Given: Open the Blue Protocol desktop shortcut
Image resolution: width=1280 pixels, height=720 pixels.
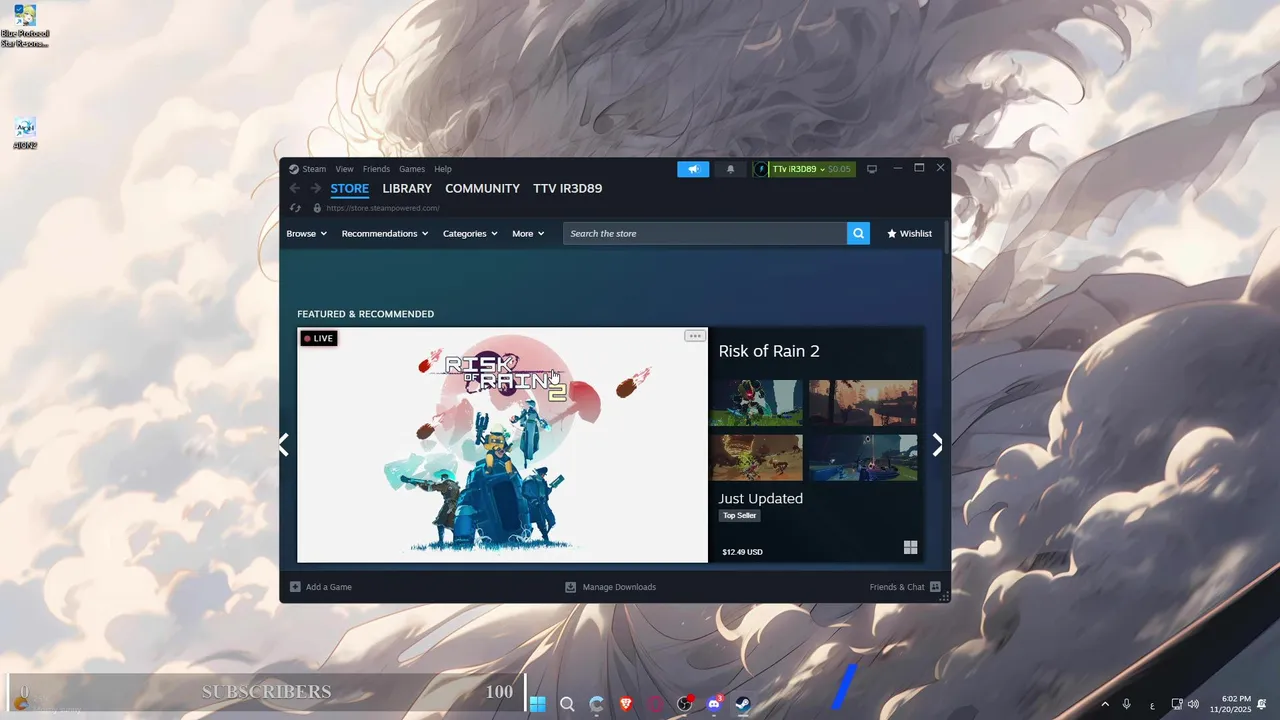Looking at the screenshot, I should coord(25,26).
